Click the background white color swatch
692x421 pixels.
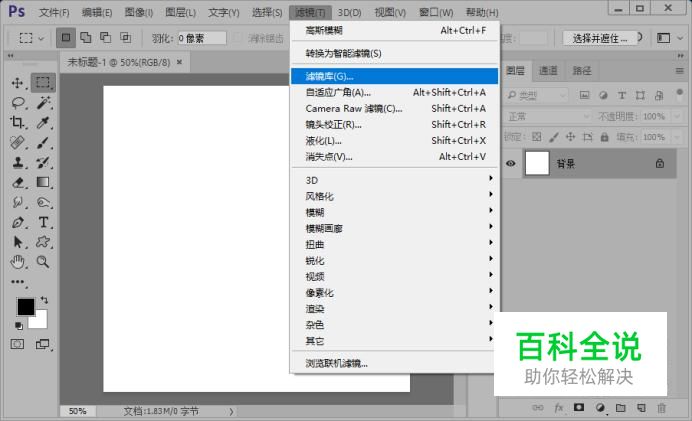point(41,321)
